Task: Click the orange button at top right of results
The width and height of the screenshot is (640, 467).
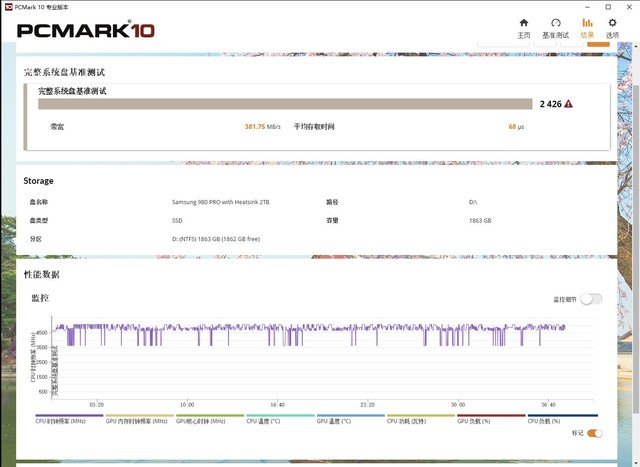Action: [598, 44]
